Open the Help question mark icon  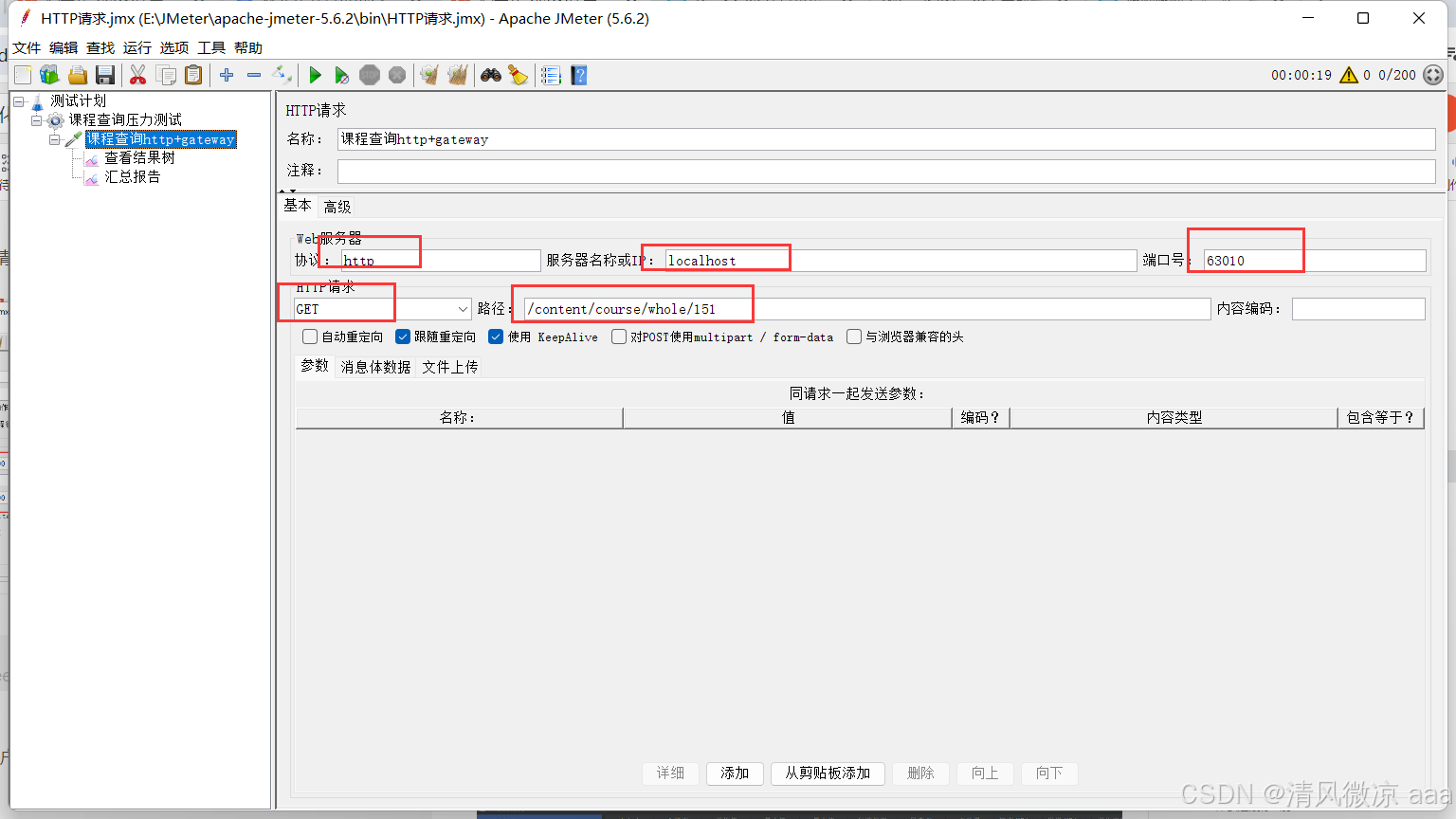tap(579, 75)
